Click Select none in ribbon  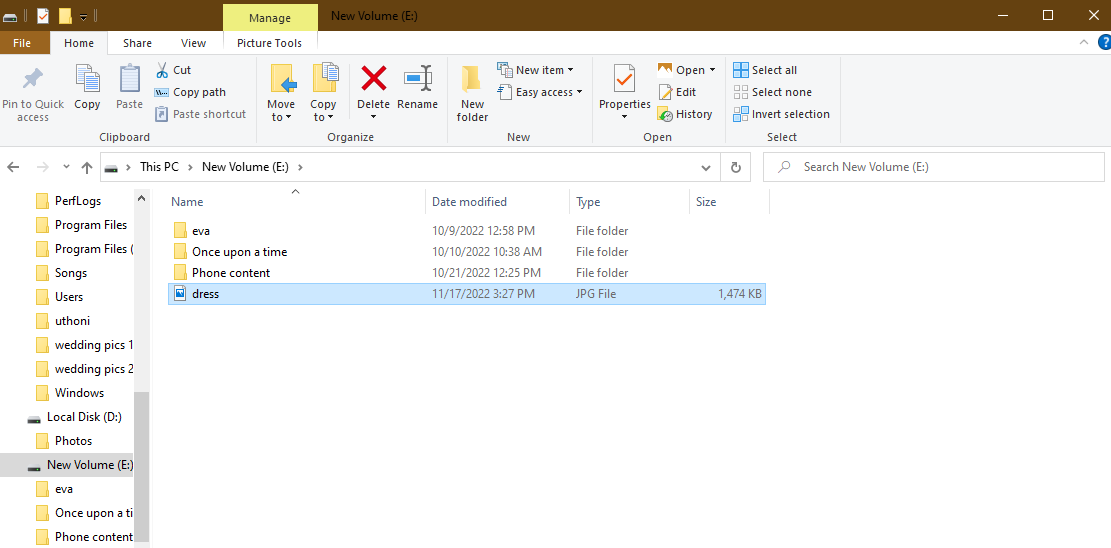[772, 92]
